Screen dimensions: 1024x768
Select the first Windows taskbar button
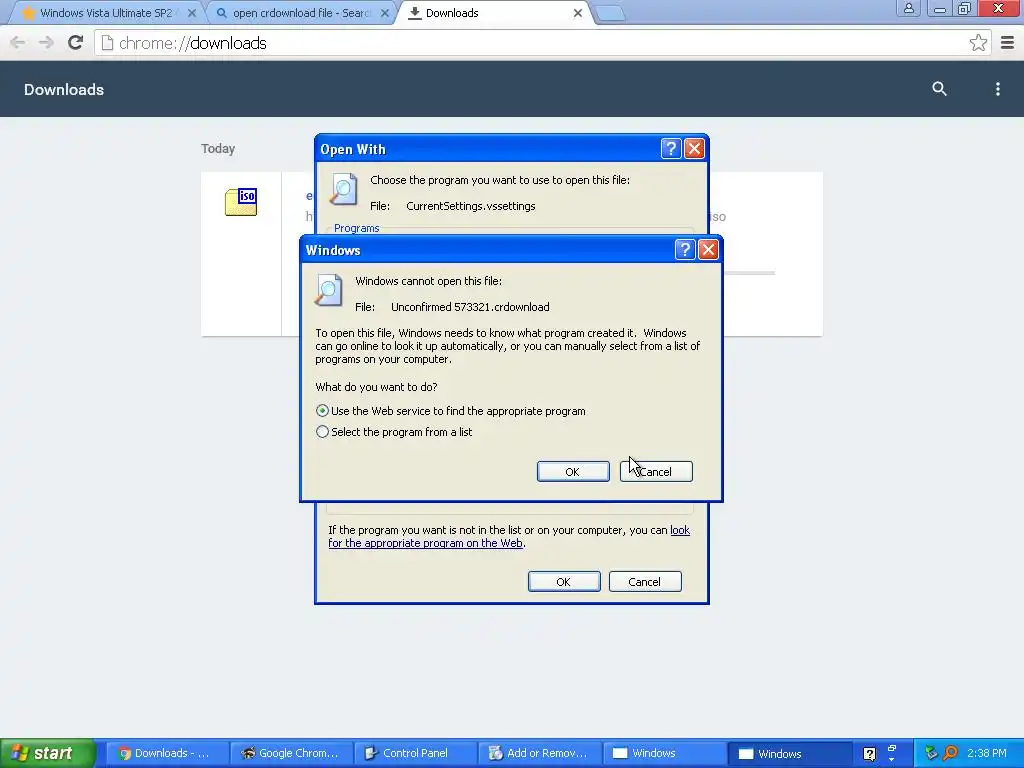point(664,753)
